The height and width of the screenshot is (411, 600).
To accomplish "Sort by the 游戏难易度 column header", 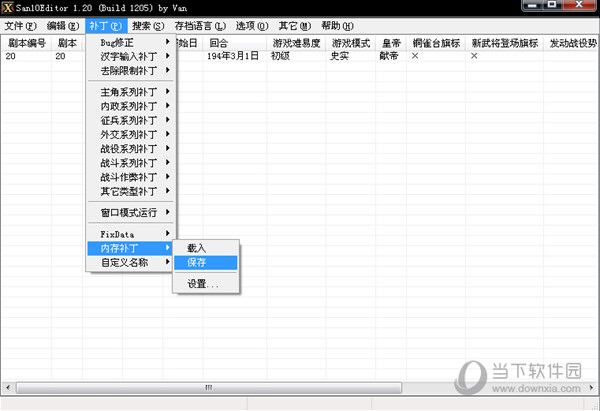I will click(296, 43).
